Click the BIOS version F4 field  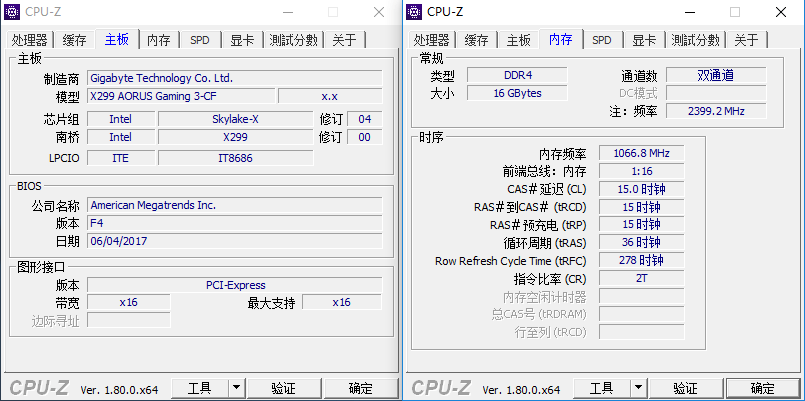tap(235, 223)
